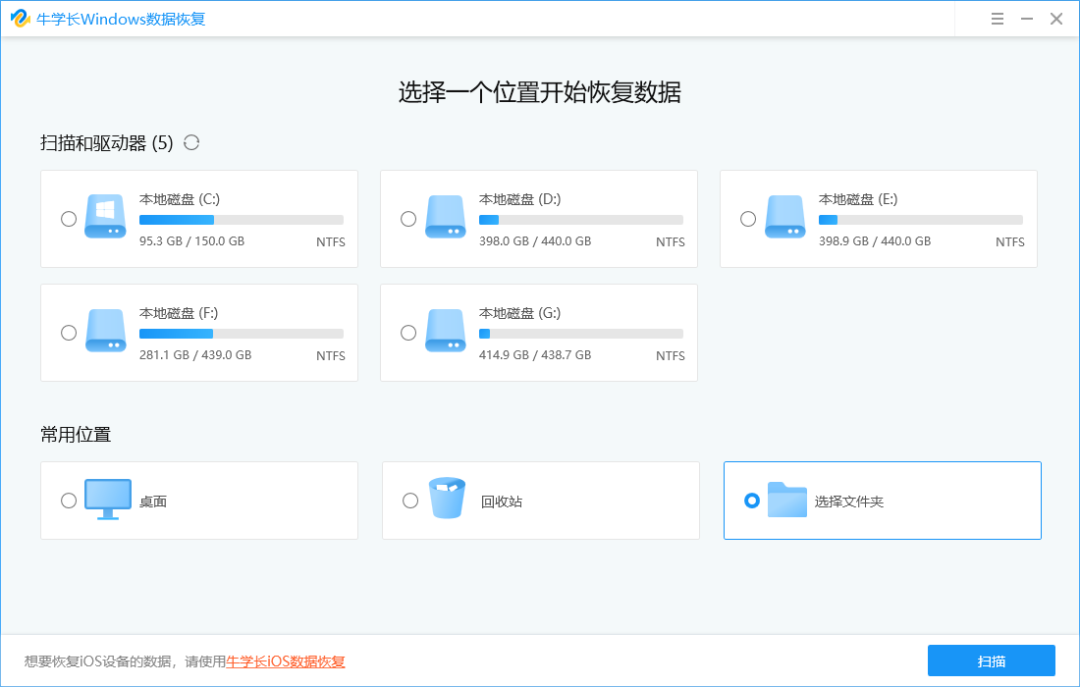Click the 牛学长 app logo in title bar

click(x=22, y=18)
